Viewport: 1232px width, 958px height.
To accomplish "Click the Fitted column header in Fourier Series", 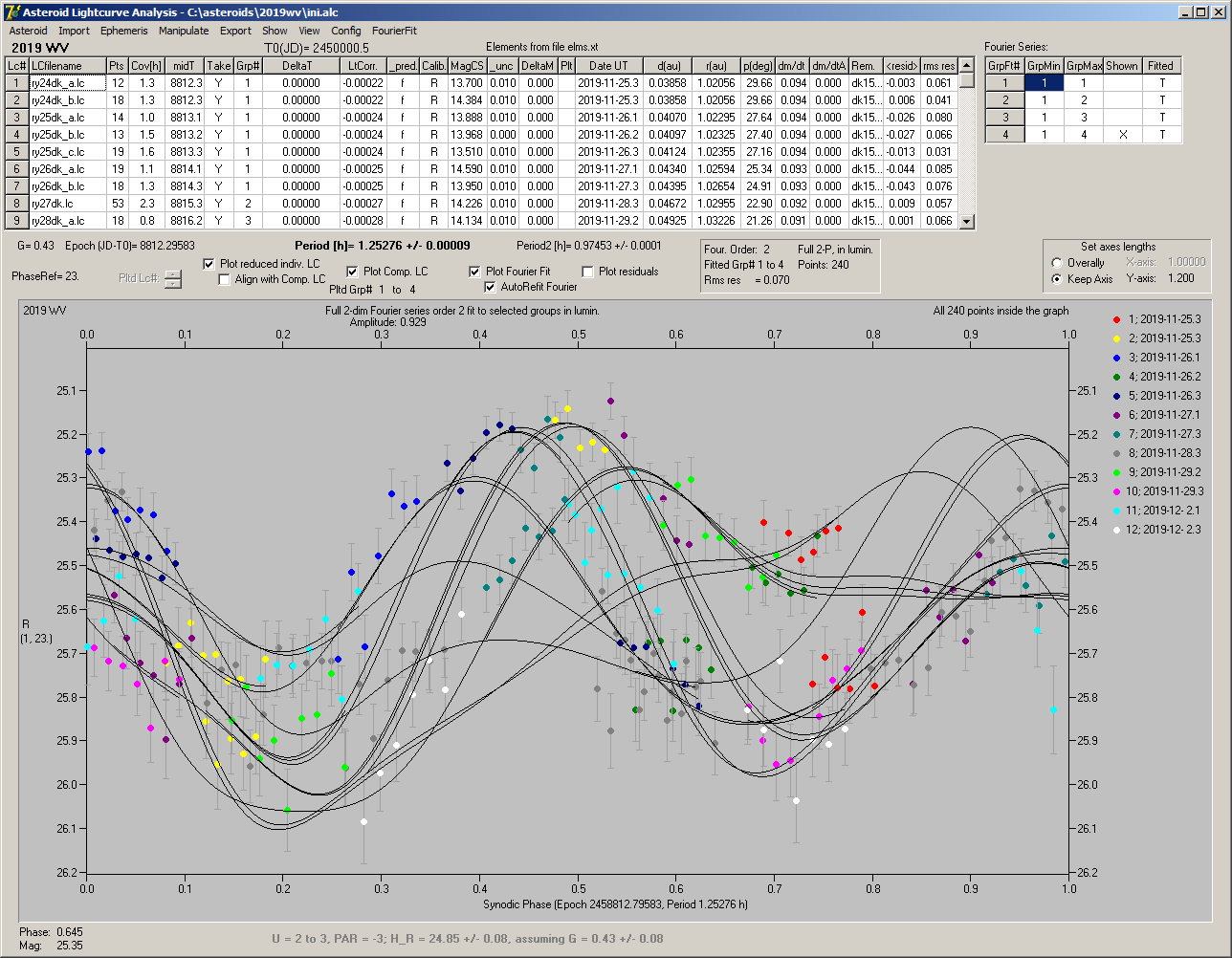I will [1161, 66].
